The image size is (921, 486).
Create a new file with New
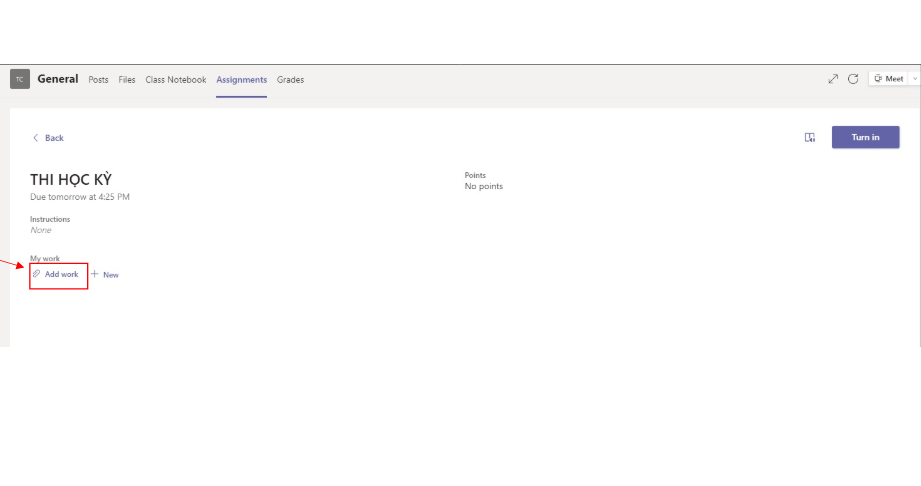[x=105, y=274]
